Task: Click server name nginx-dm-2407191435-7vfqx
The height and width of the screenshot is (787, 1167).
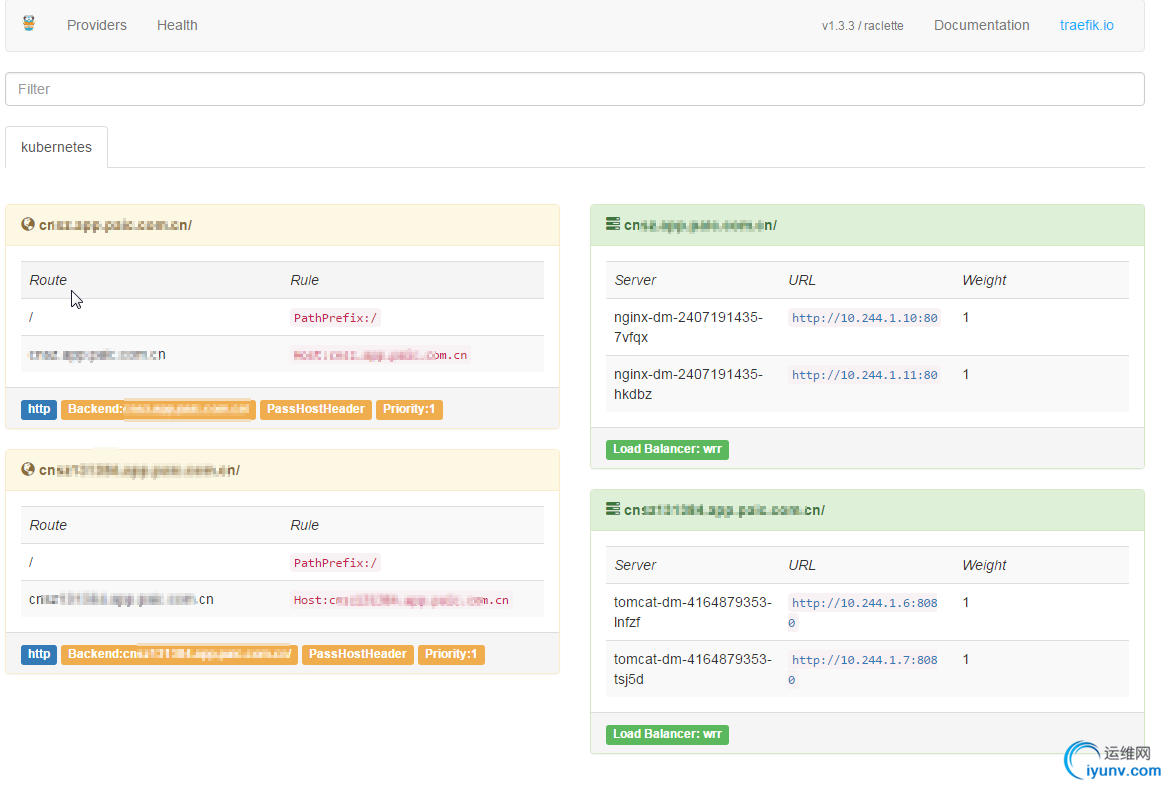Action: [x=688, y=328]
